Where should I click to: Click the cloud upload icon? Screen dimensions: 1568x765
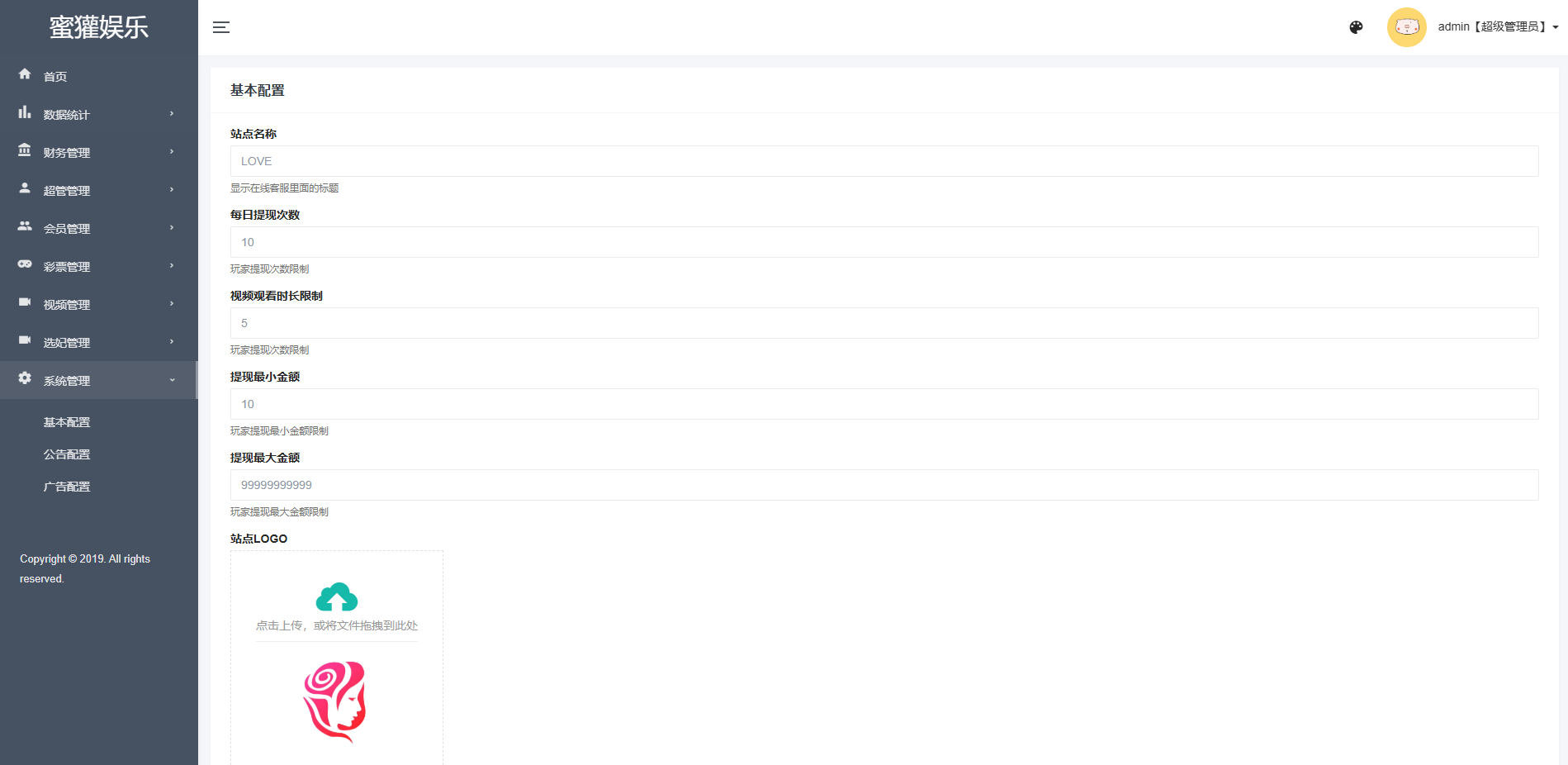337,596
